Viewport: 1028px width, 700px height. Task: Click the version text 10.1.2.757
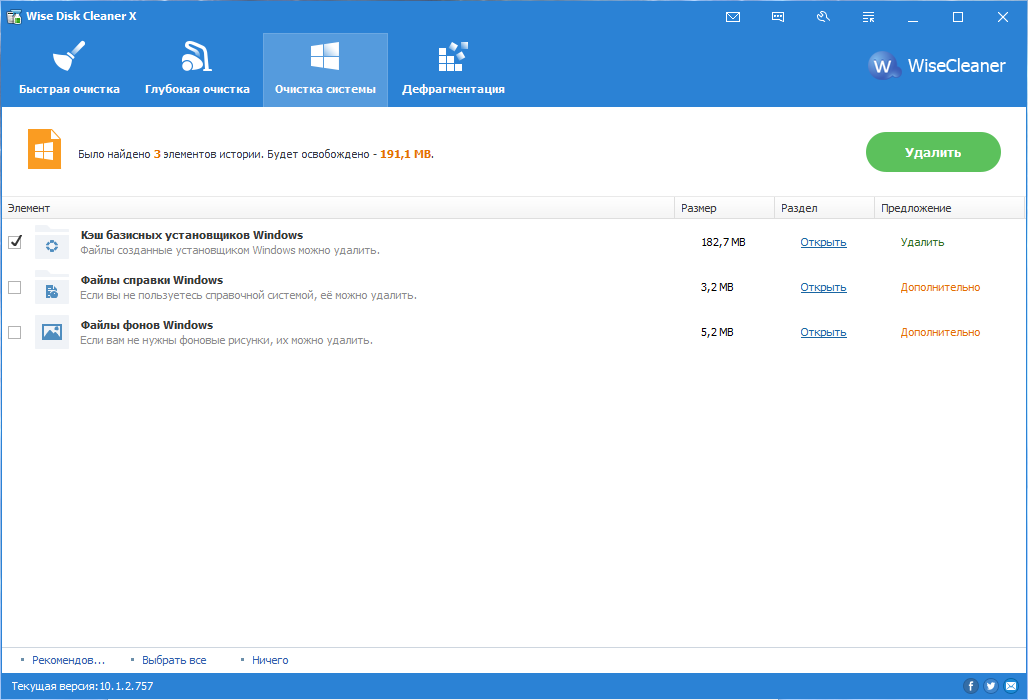point(127,686)
